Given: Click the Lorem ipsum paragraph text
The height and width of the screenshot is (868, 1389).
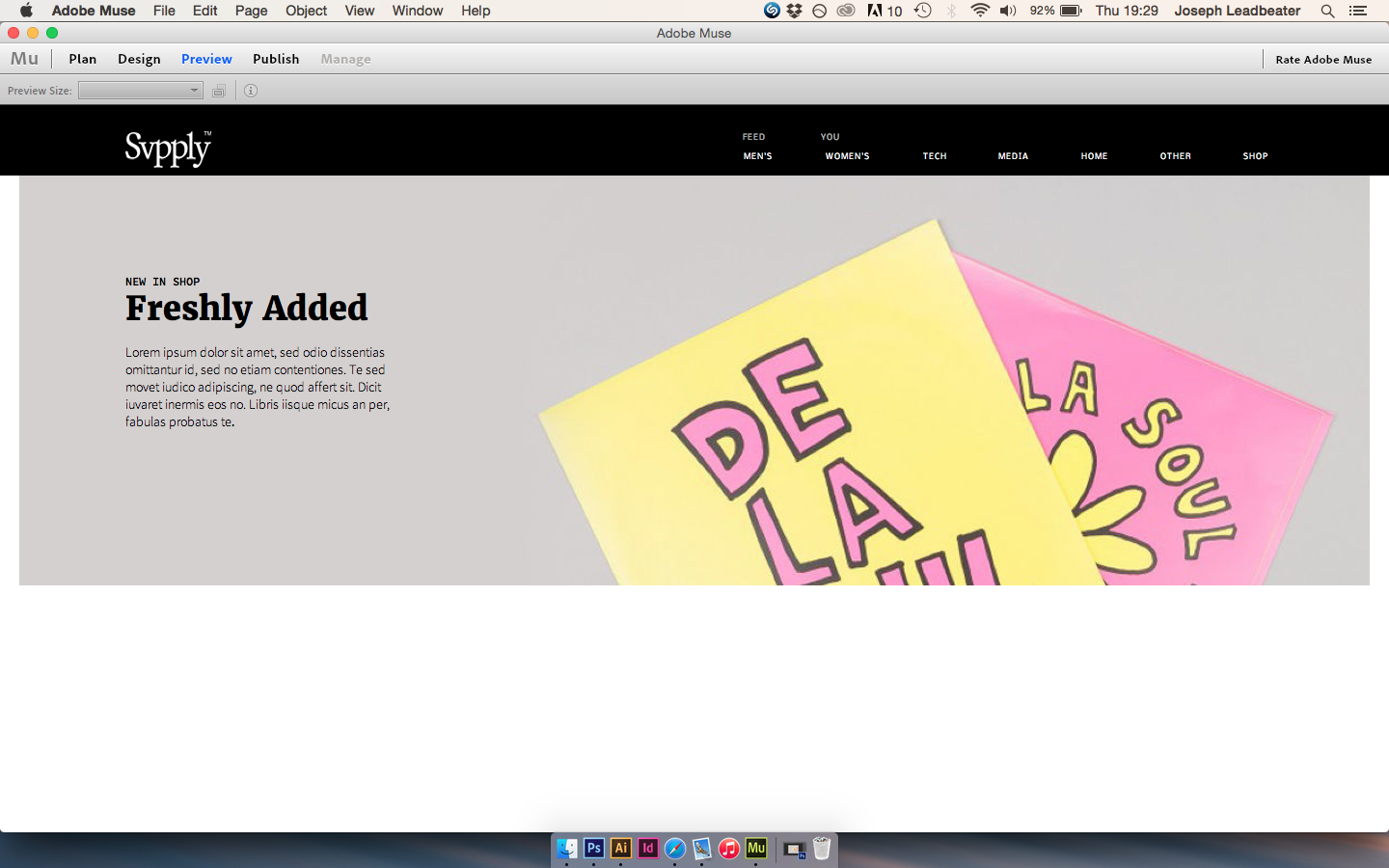Looking at the screenshot, I should [x=258, y=387].
